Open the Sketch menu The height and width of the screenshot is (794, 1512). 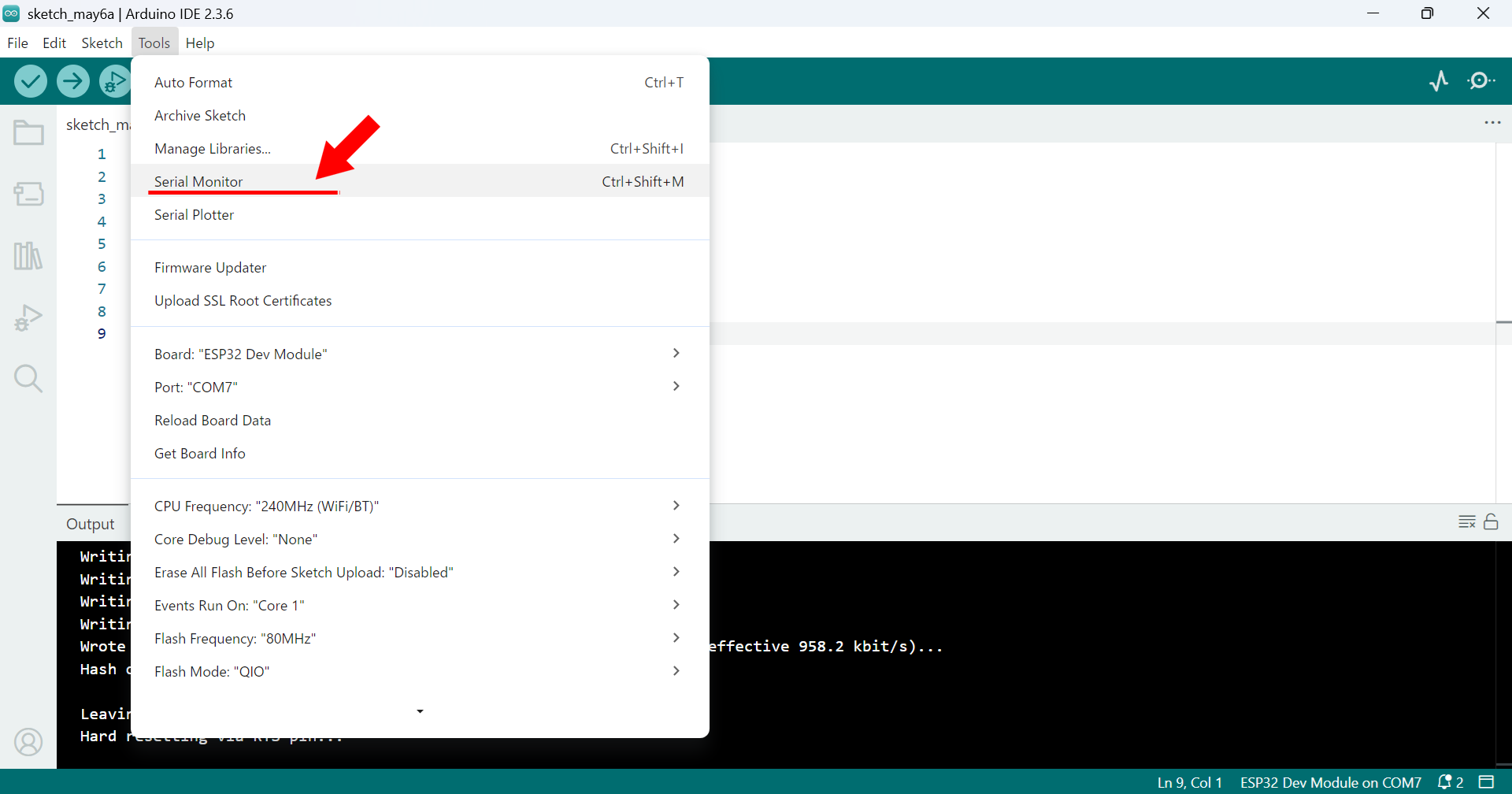pos(102,43)
